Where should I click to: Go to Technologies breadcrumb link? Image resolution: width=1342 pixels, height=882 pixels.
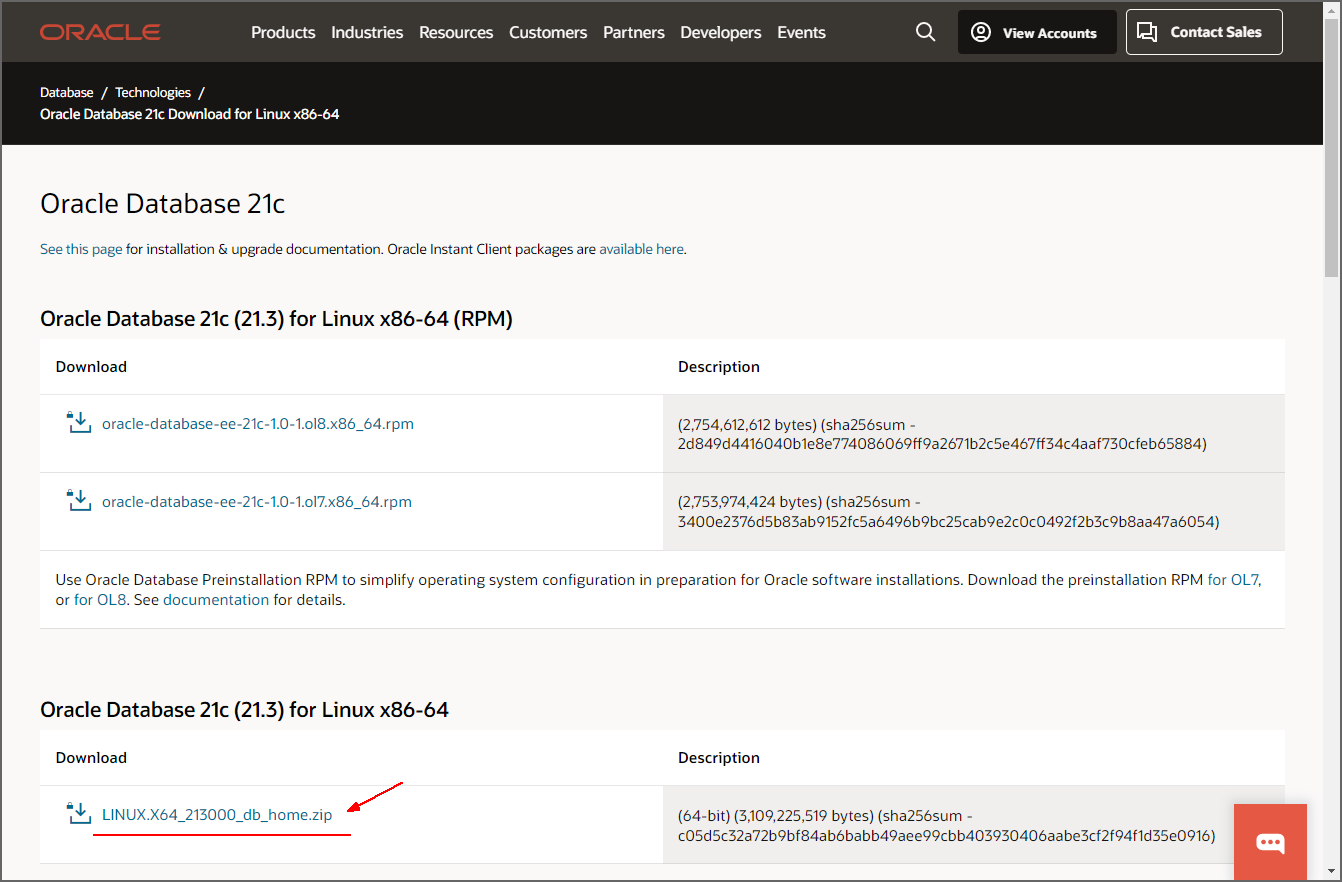pos(153,92)
